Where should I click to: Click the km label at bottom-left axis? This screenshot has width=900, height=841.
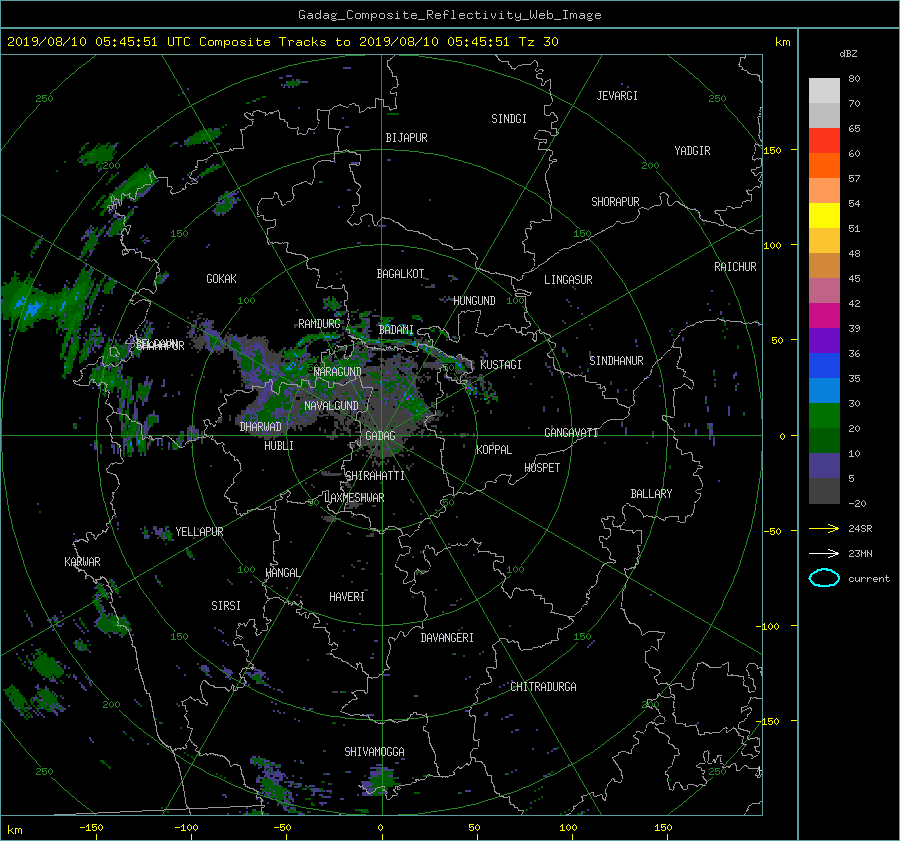[14, 830]
